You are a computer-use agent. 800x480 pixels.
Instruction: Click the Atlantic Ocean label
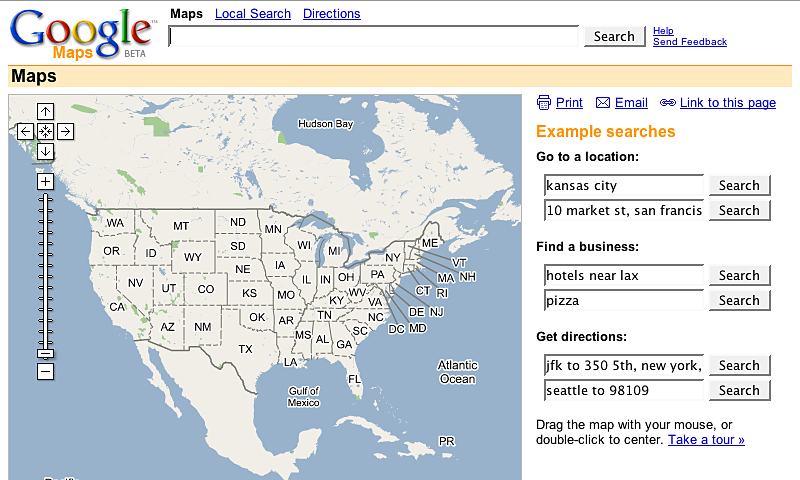point(458,372)
